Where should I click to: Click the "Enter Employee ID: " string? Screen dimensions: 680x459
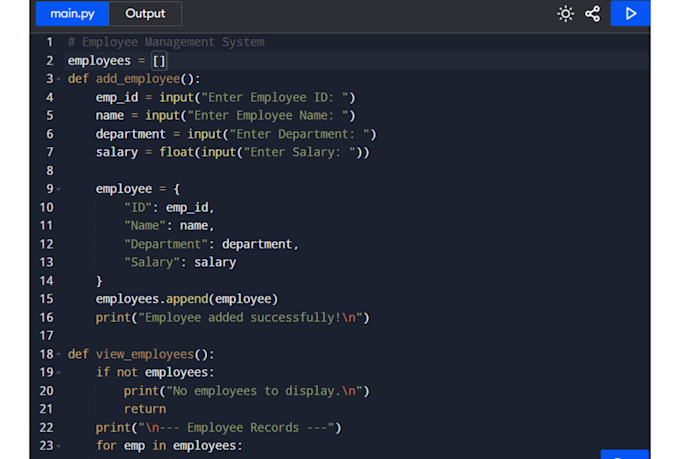(275, 97)
